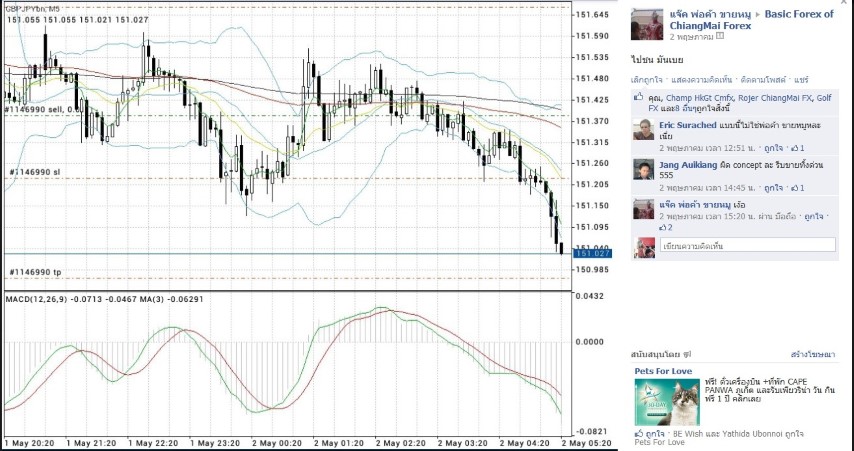Like the Pets For Love page

point(650,434)
